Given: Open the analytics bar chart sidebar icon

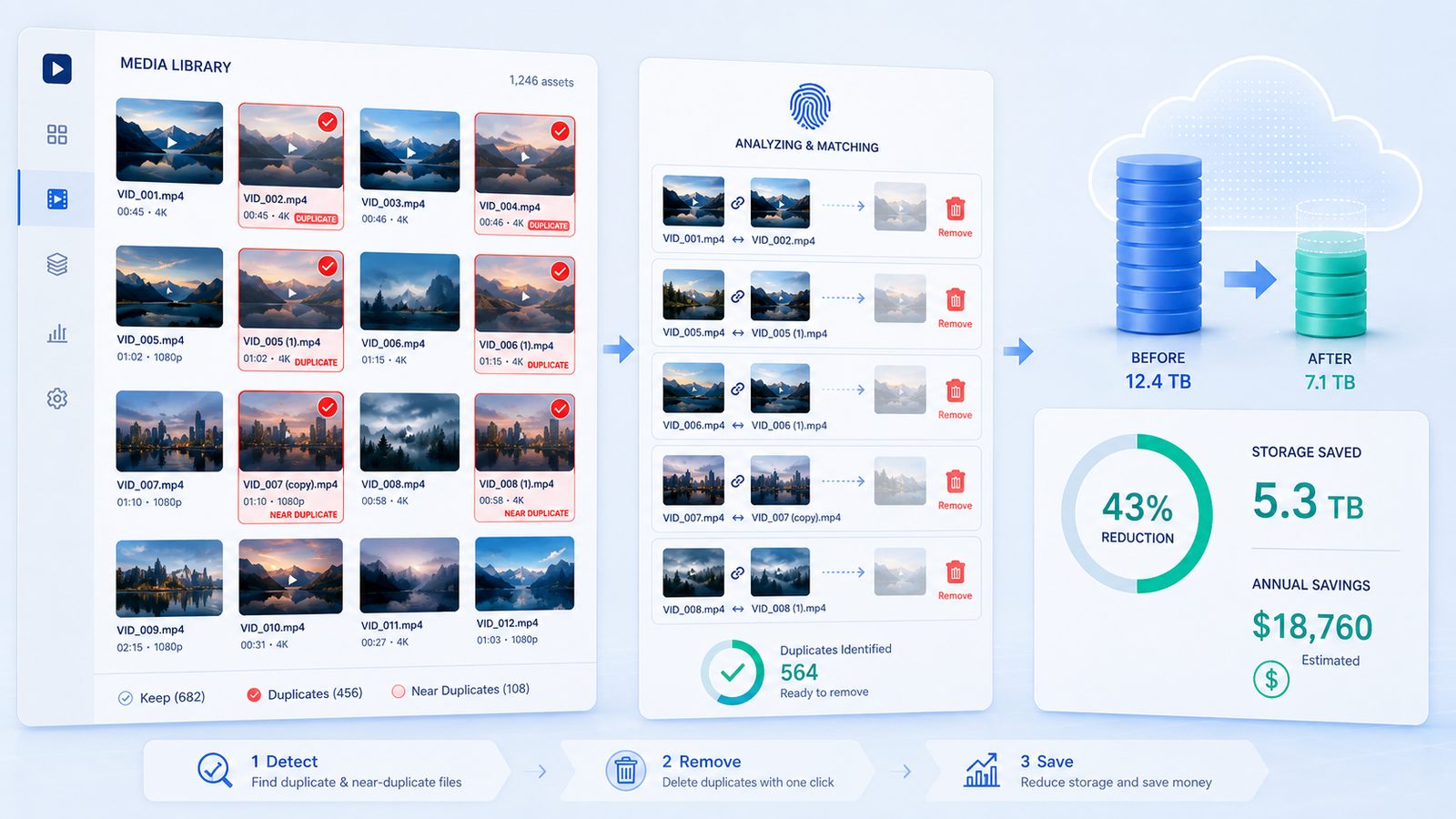Looking at the screenshot, I should click(x=57, y=332).
